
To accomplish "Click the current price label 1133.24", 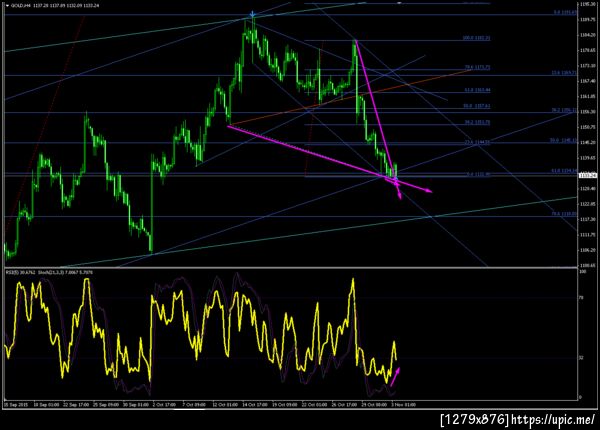I will [588, 176].
